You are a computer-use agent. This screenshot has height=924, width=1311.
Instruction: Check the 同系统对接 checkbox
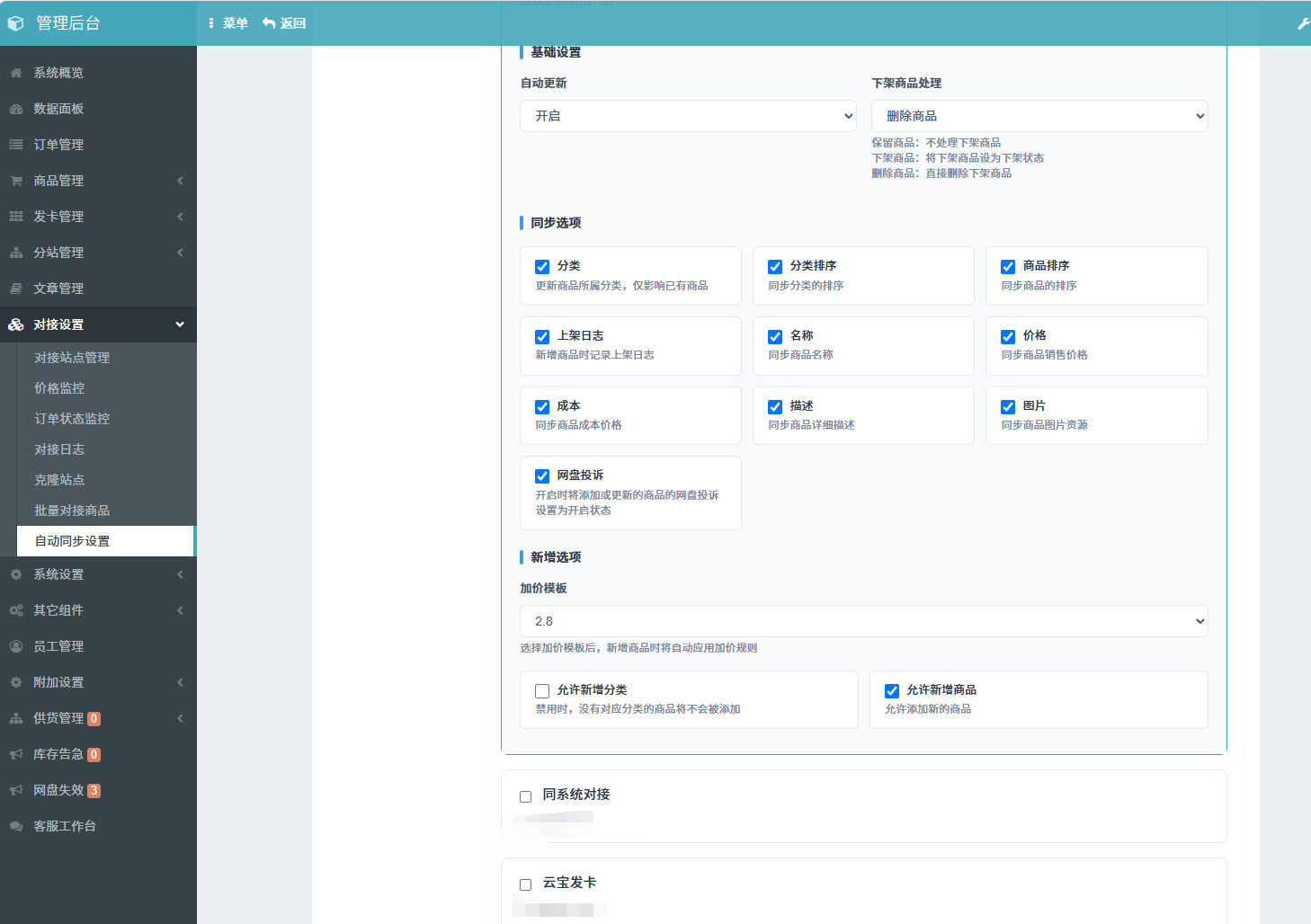click(526, 796)
